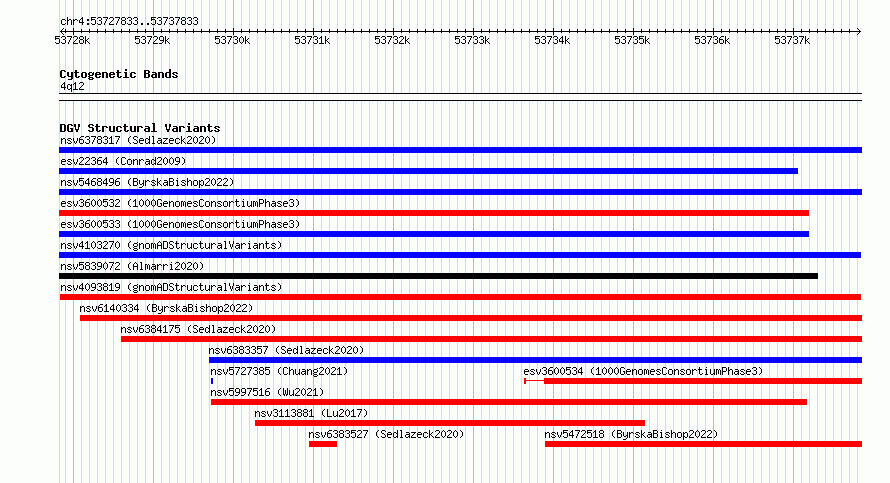This screenshot has width=890, height=483.
Task: Click the chr4:53727833..53737833 region label
Action: [x=129, y=22]
